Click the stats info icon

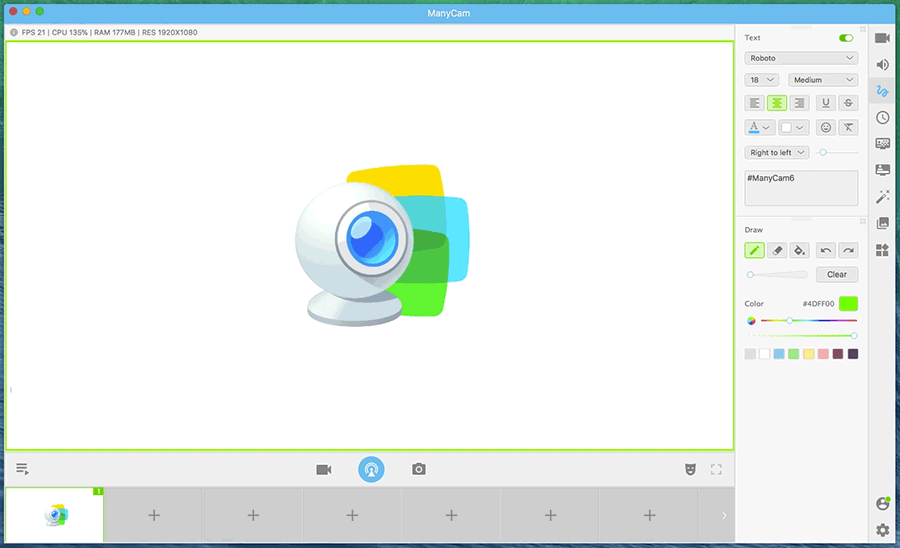pyautogui.click(x=14, y=33)
